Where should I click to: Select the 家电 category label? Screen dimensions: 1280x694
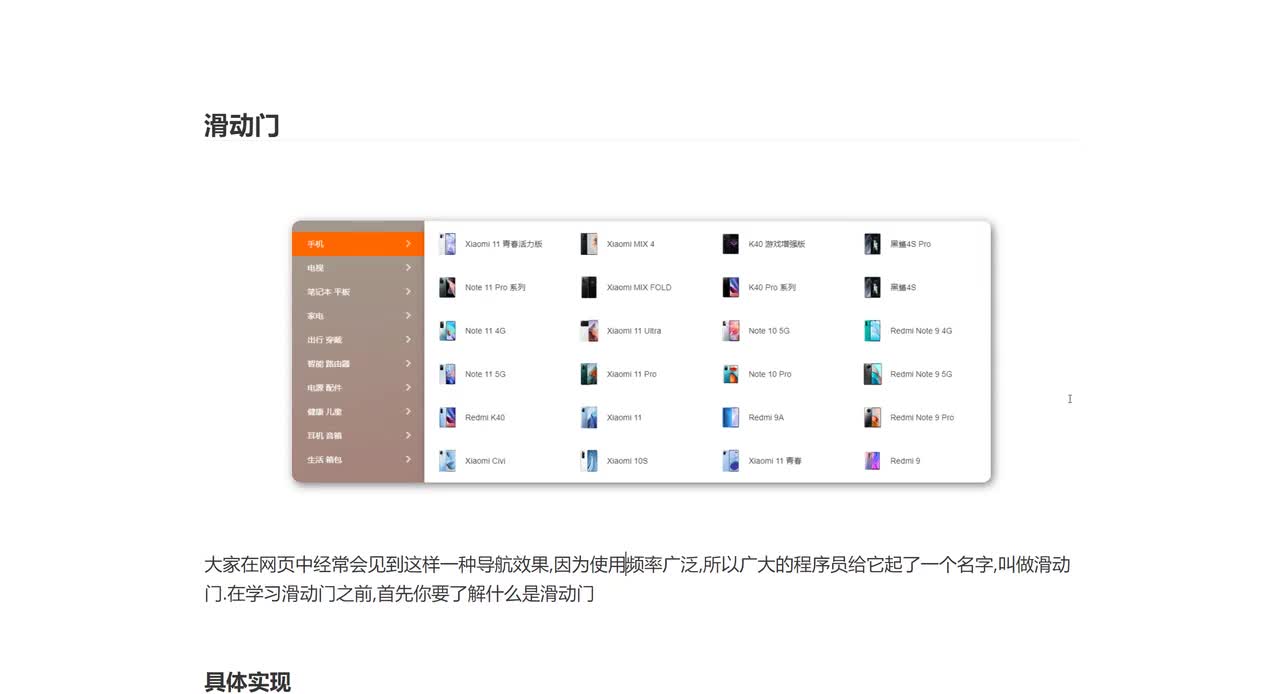pos(315,316)
